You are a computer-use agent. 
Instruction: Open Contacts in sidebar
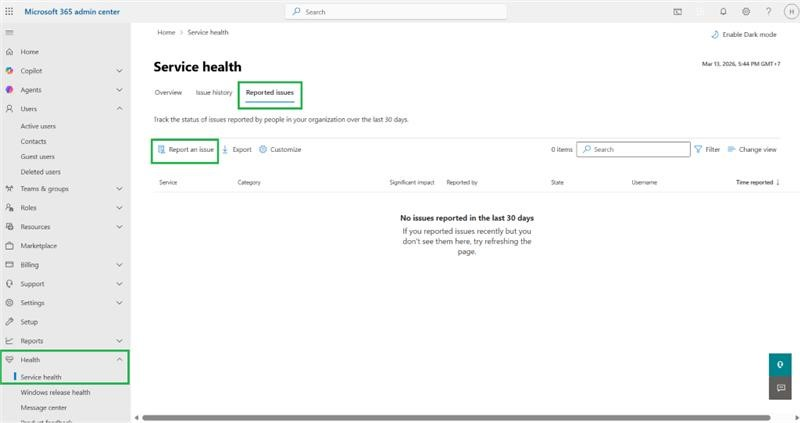click(x=33, y=141)
